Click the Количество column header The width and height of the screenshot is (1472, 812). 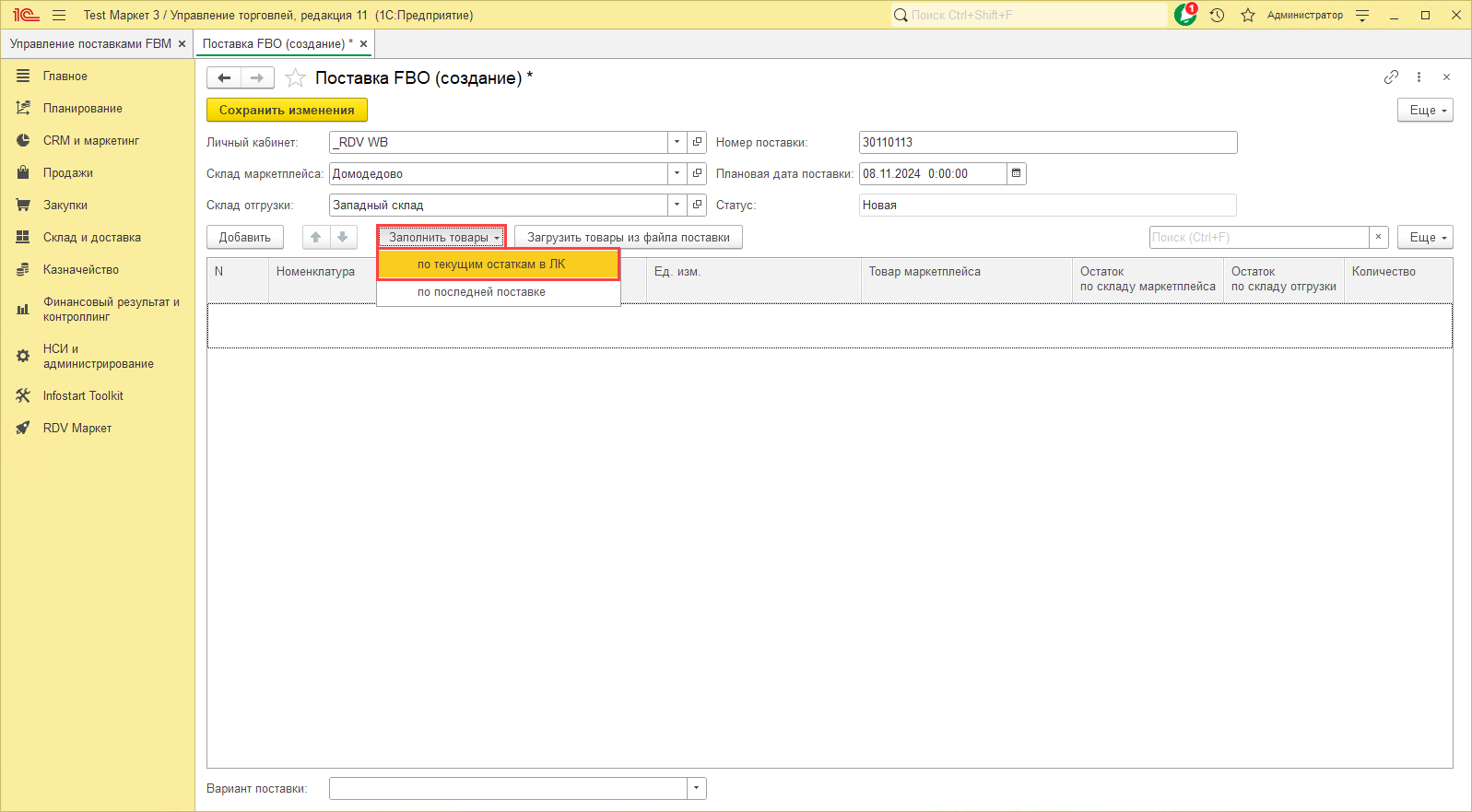tap(1398, 279)
